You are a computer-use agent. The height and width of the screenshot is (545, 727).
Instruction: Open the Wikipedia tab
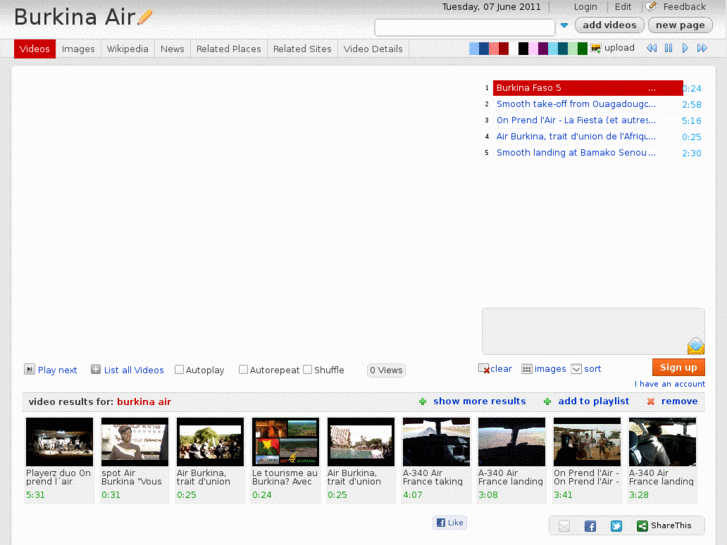[128, 49]
